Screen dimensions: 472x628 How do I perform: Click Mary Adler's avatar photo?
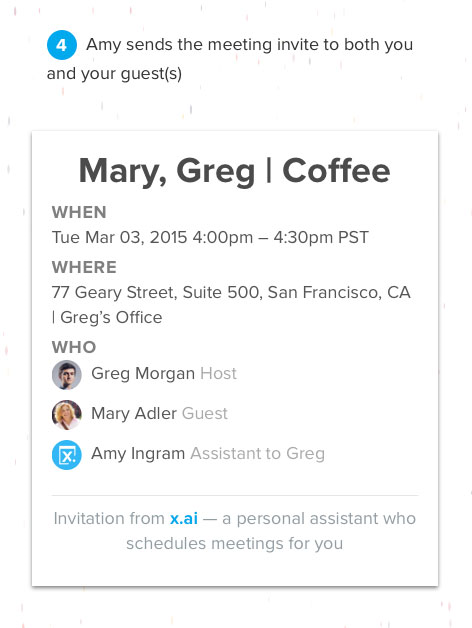67,415
